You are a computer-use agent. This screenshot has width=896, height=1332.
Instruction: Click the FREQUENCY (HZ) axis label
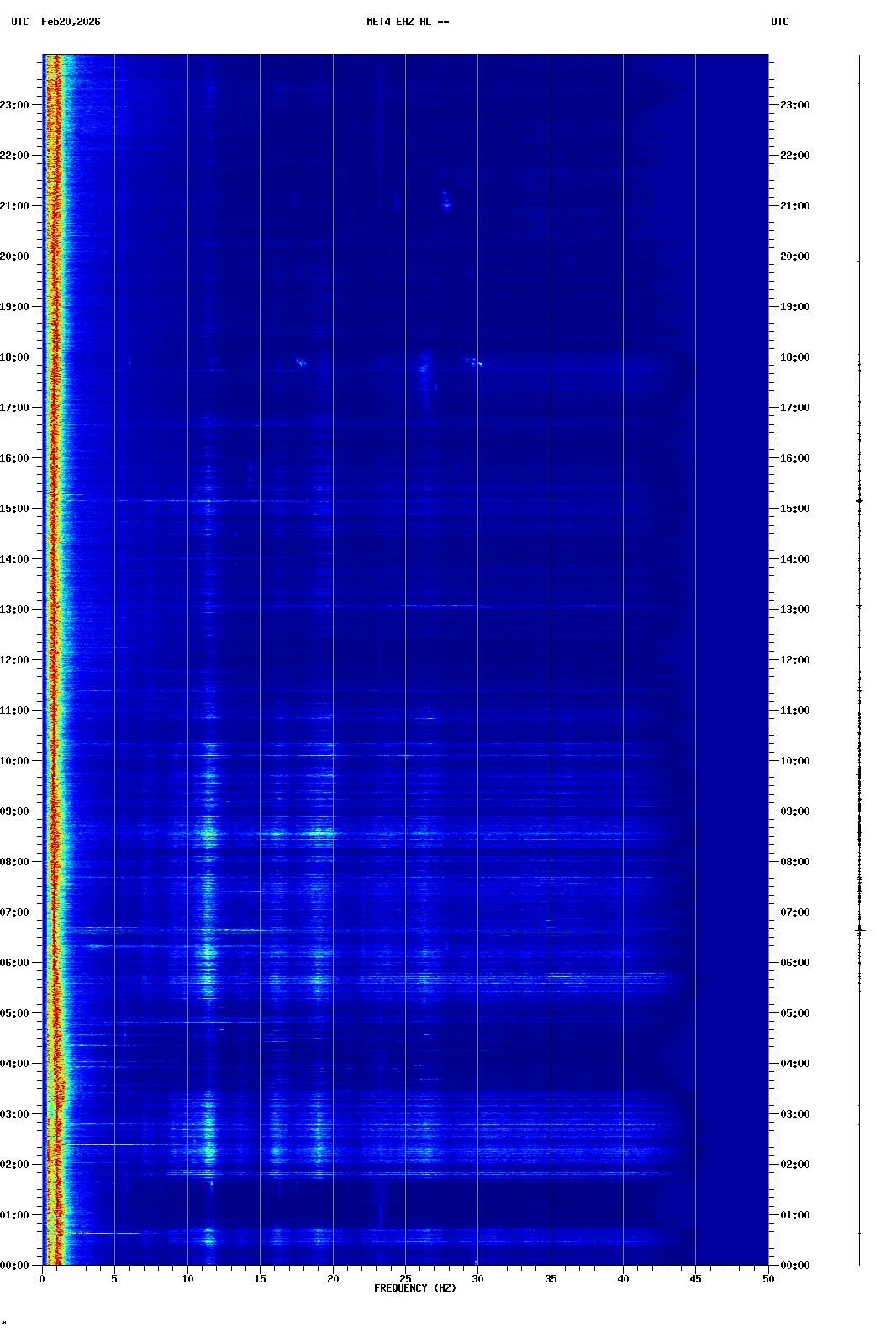pos(415,1288)
